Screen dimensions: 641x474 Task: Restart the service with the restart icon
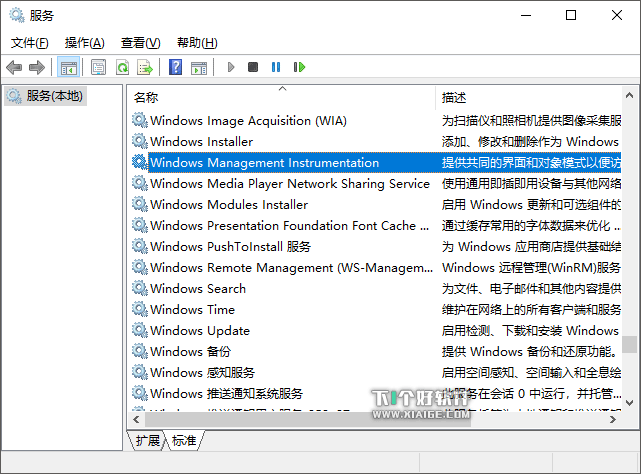point(299,67)
